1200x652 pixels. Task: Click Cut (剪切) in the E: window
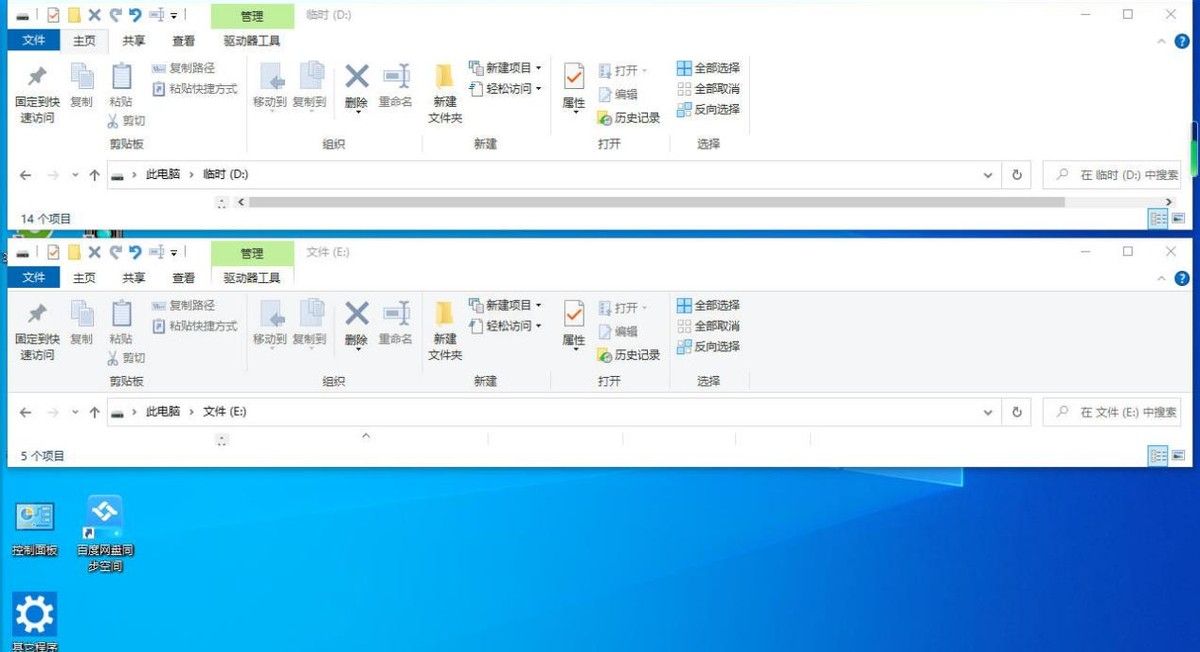[127, 358]
